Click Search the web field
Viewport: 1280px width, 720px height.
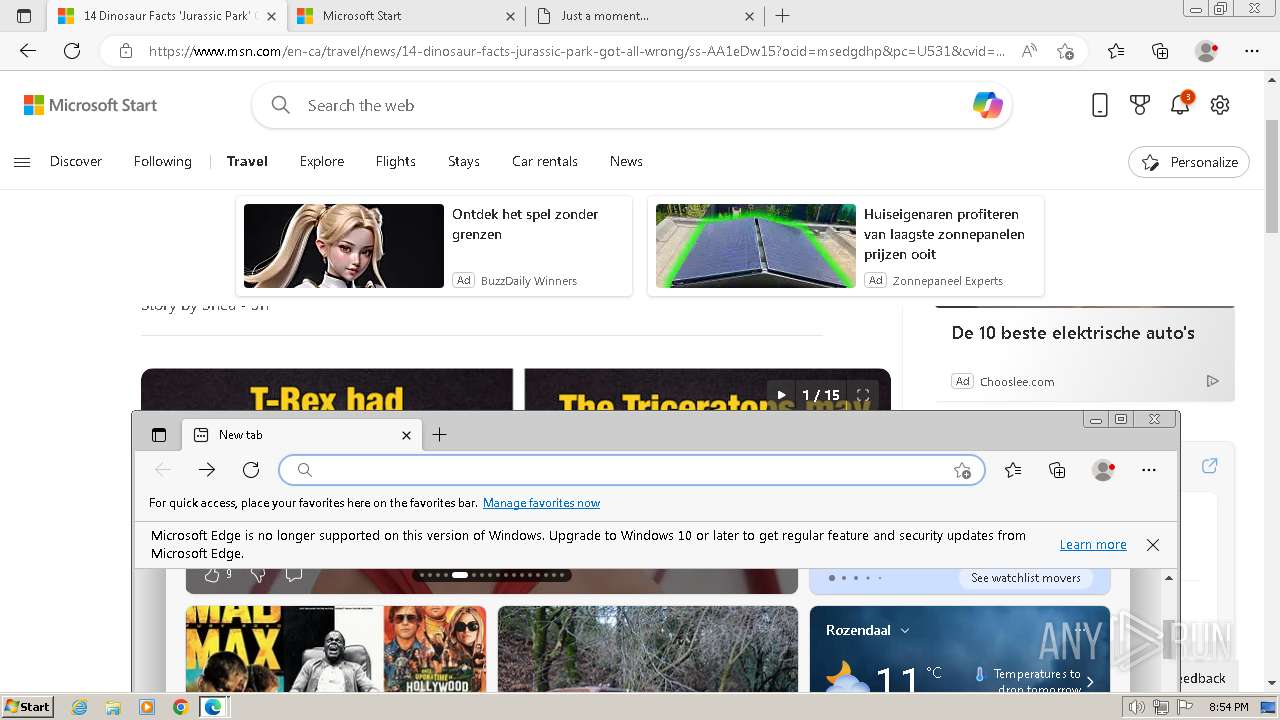tap(632, 105)
